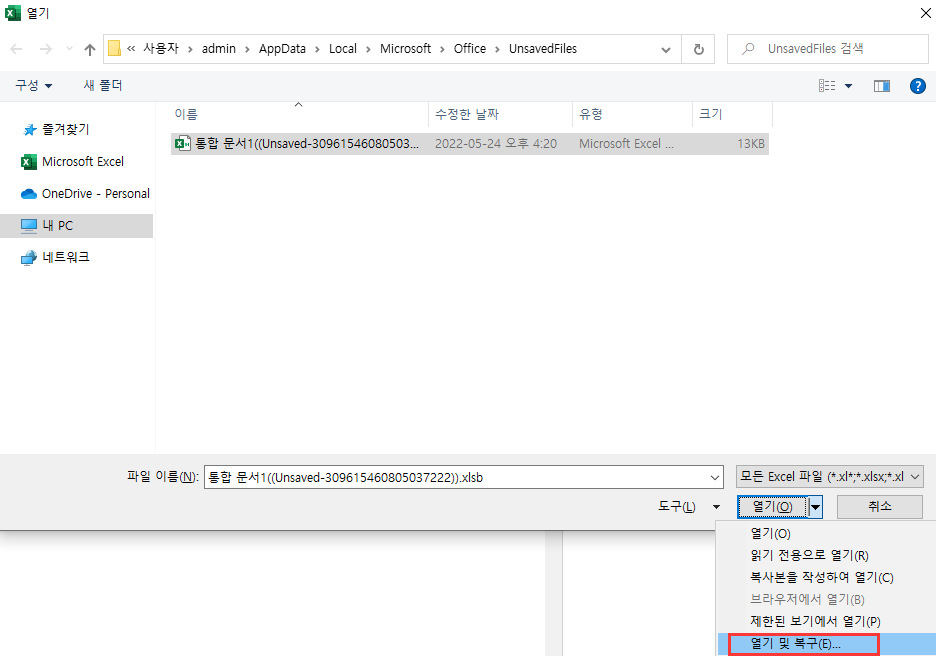Select the unsaved 통합 문서1 Excel file icon

click(x=182, y=143)
